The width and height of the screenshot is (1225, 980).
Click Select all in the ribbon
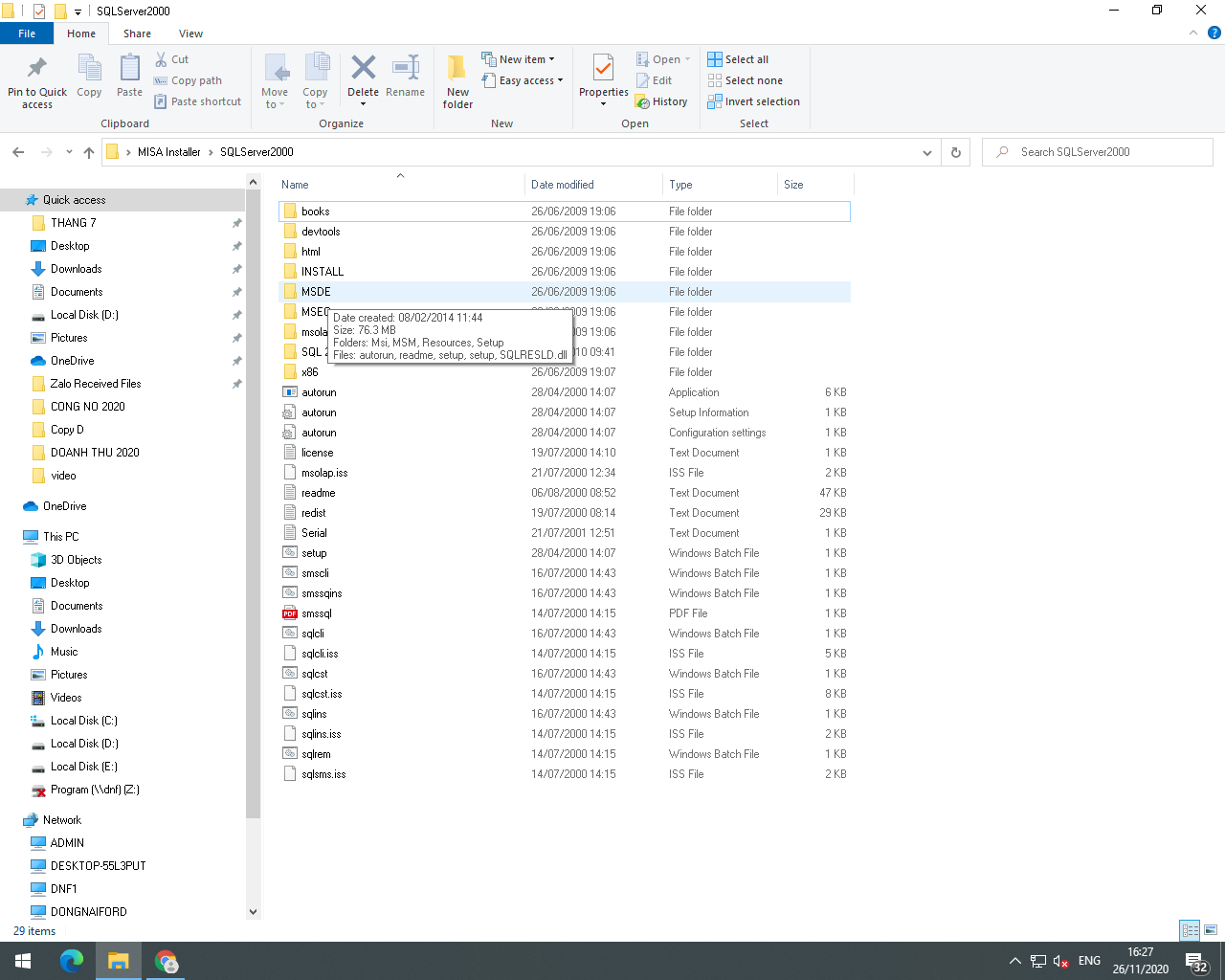click(738, 59)
